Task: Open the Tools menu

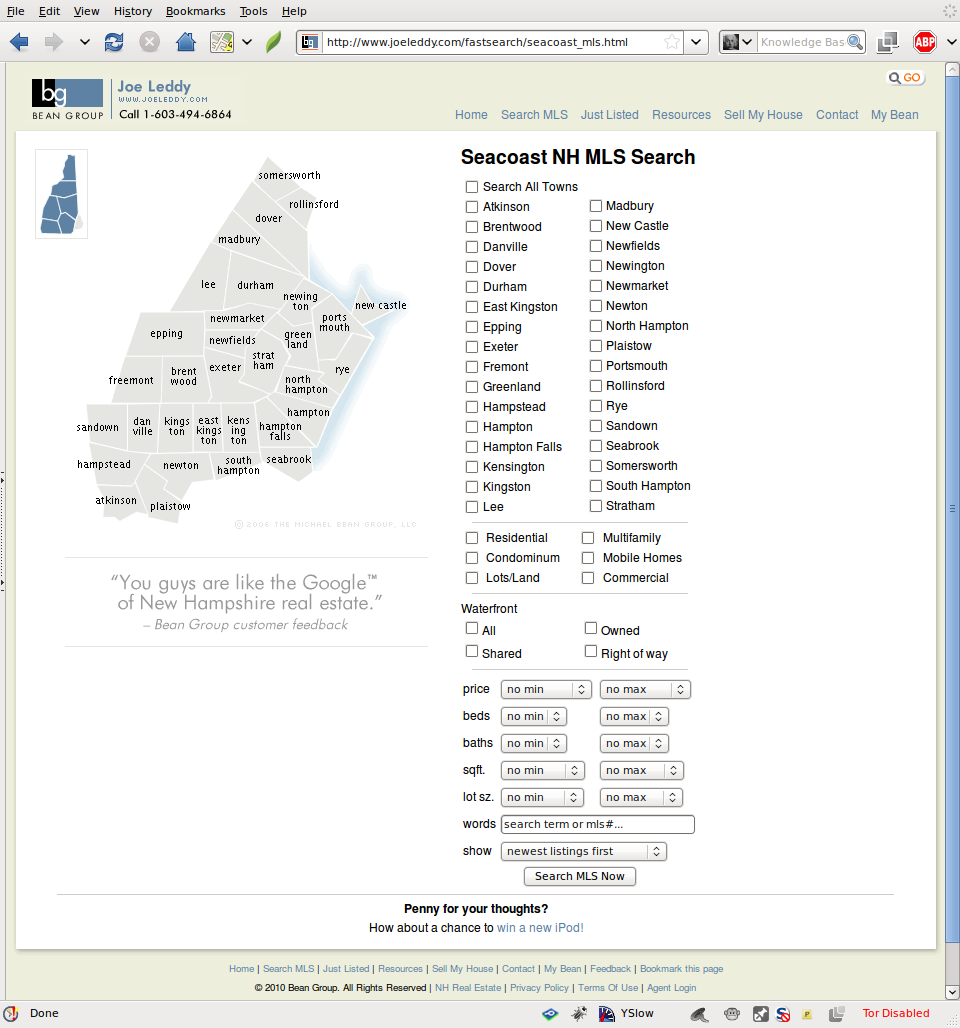Action: click(253, 11)
